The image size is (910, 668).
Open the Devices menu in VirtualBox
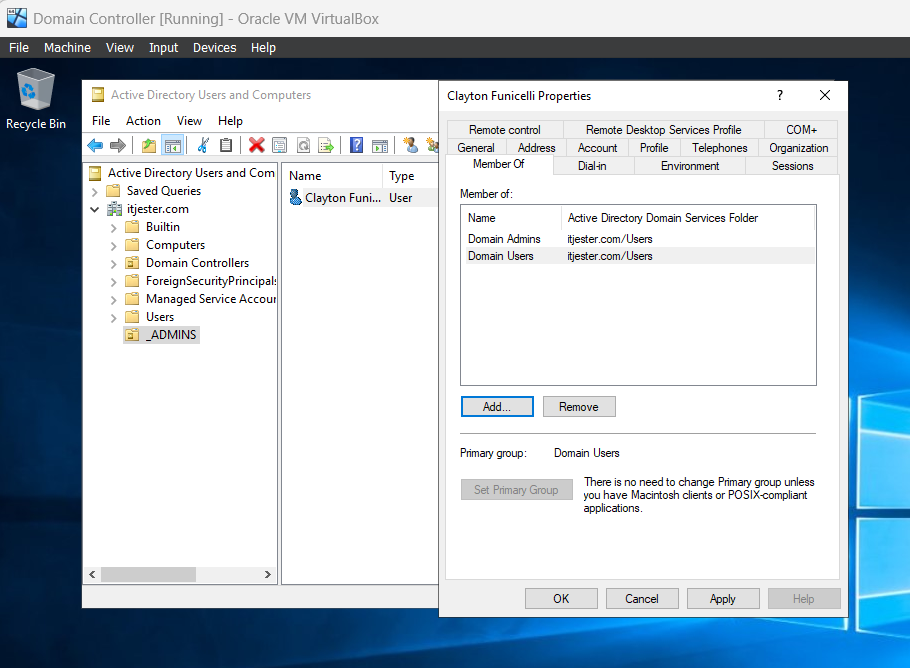click(214, 48)
